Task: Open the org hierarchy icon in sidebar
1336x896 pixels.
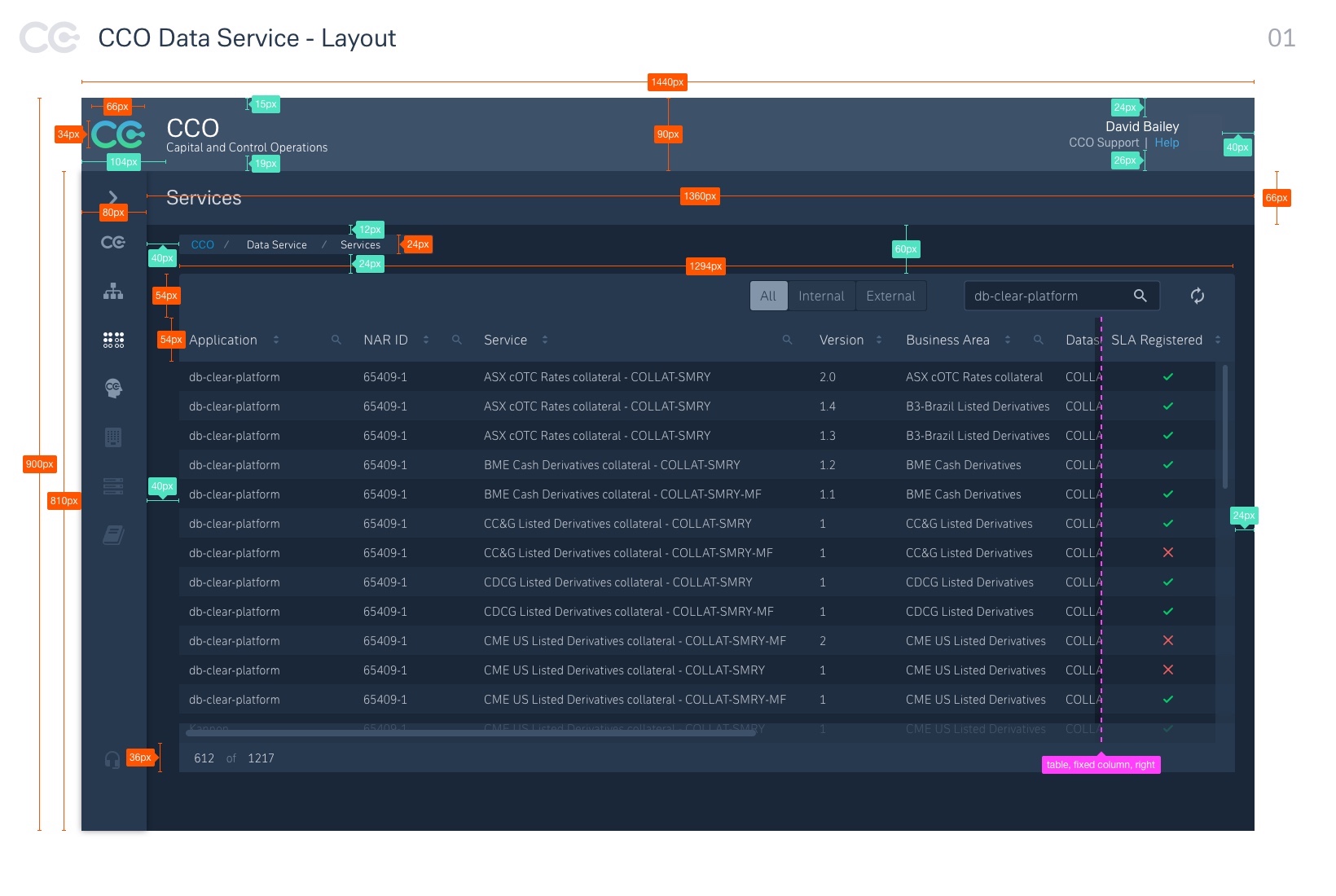Action: click(x=113, y=292)
